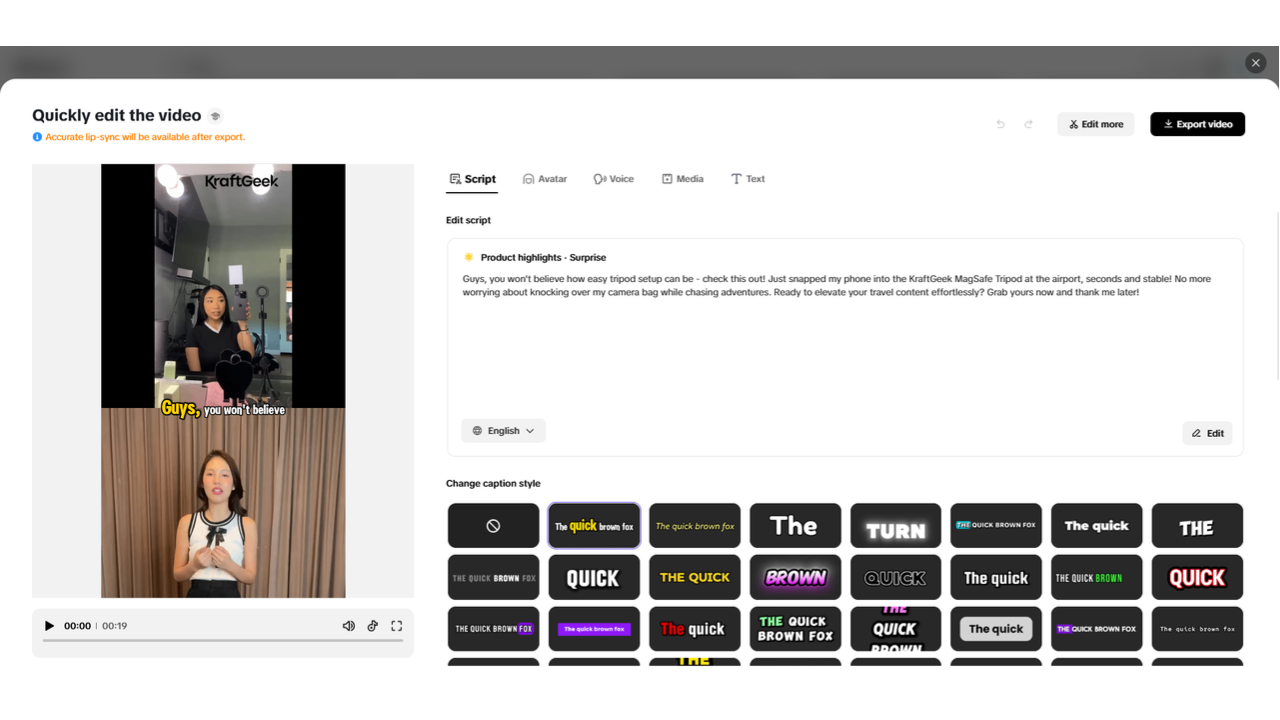Play the video preview
The image size is (1280, 720).
pyautogui.click(x=49, y=625)
